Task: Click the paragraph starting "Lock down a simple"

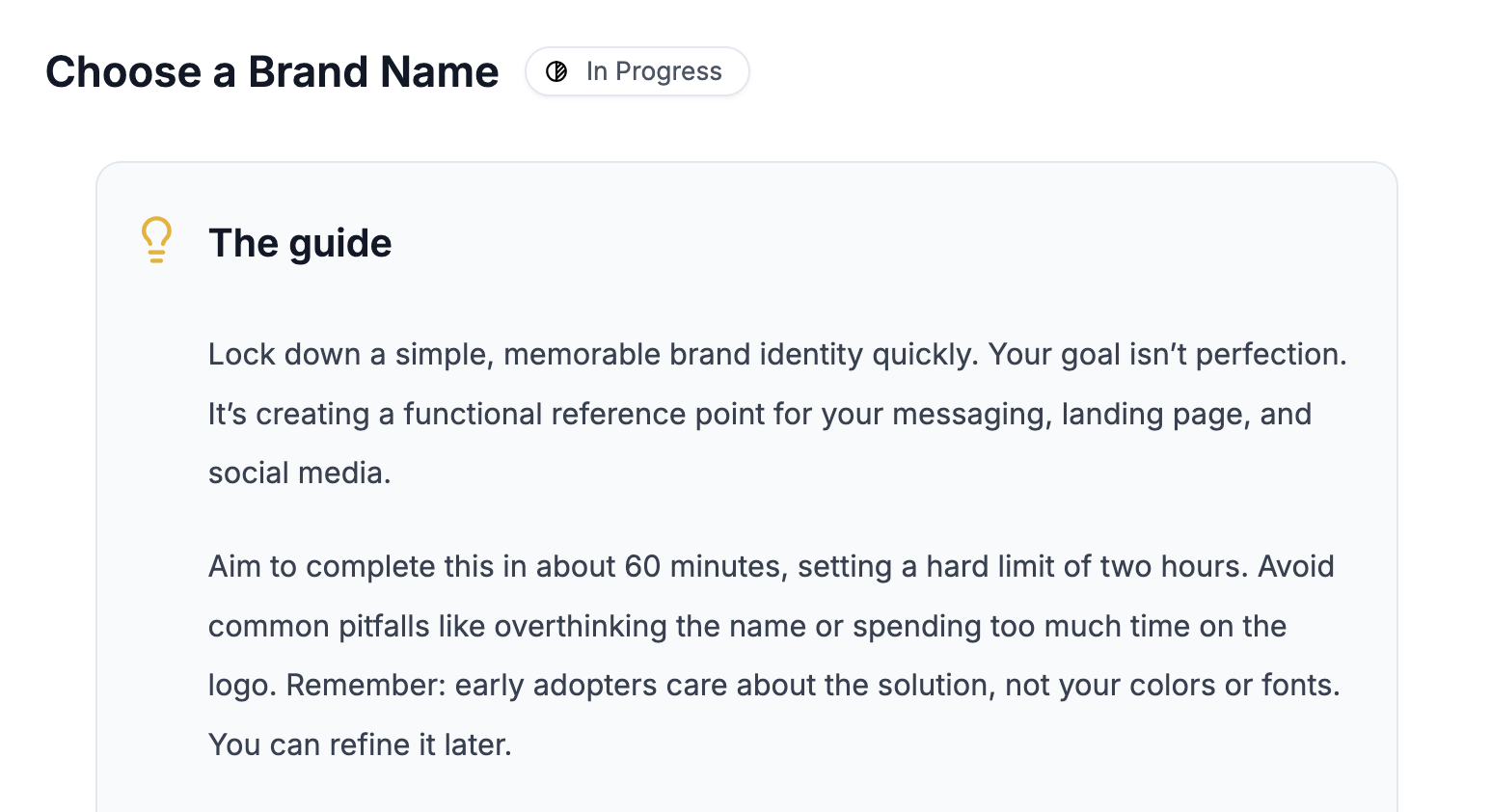Action: [776, 414]
